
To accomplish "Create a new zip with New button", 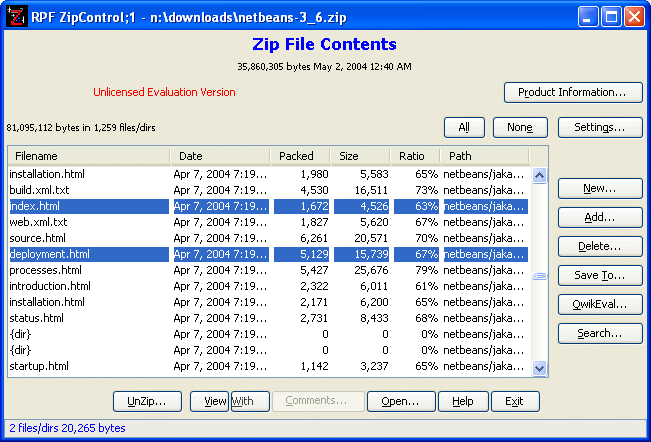I will coord(600,188).
